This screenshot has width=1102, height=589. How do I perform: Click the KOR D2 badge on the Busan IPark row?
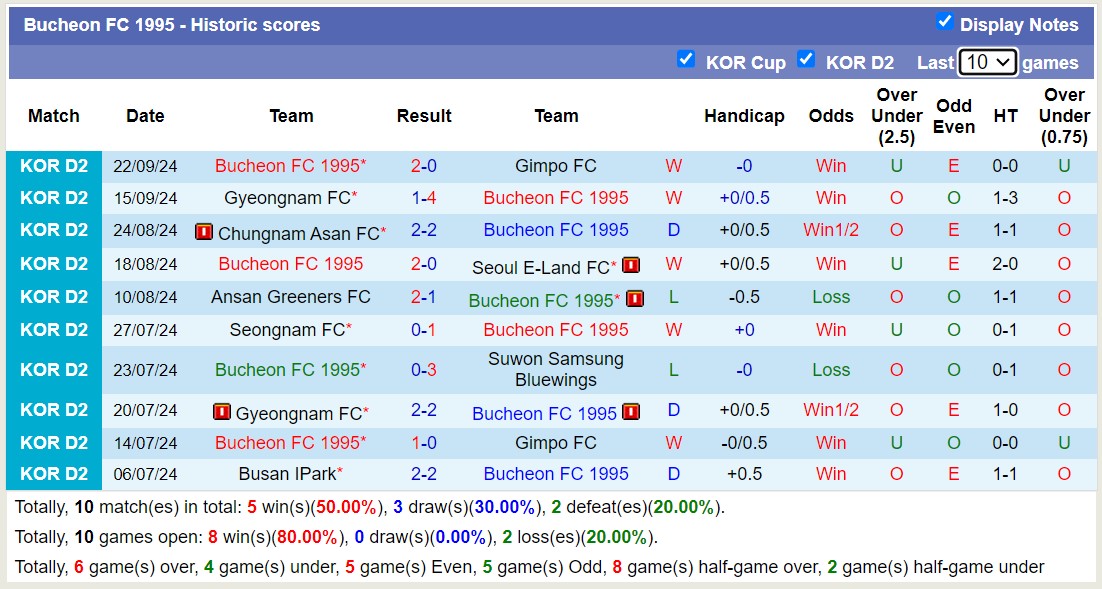tap(53, 473)
